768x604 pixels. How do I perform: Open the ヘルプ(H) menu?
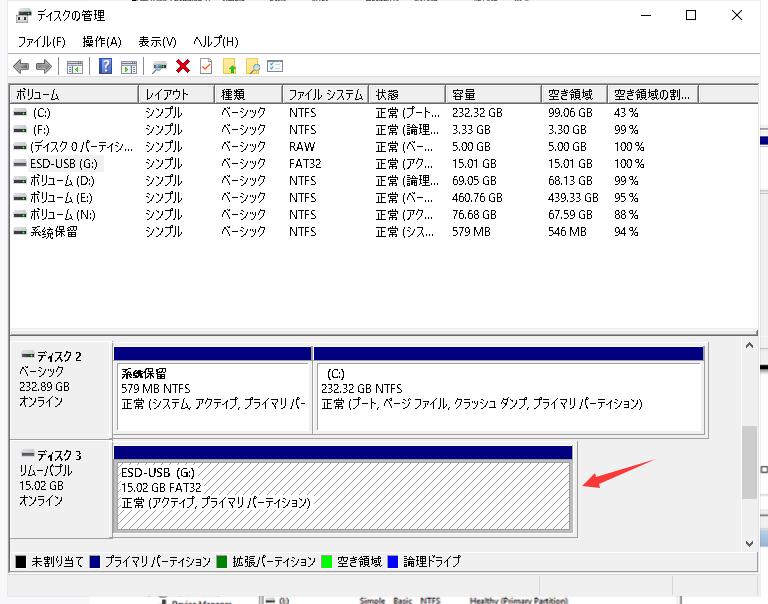click(216, 42)
